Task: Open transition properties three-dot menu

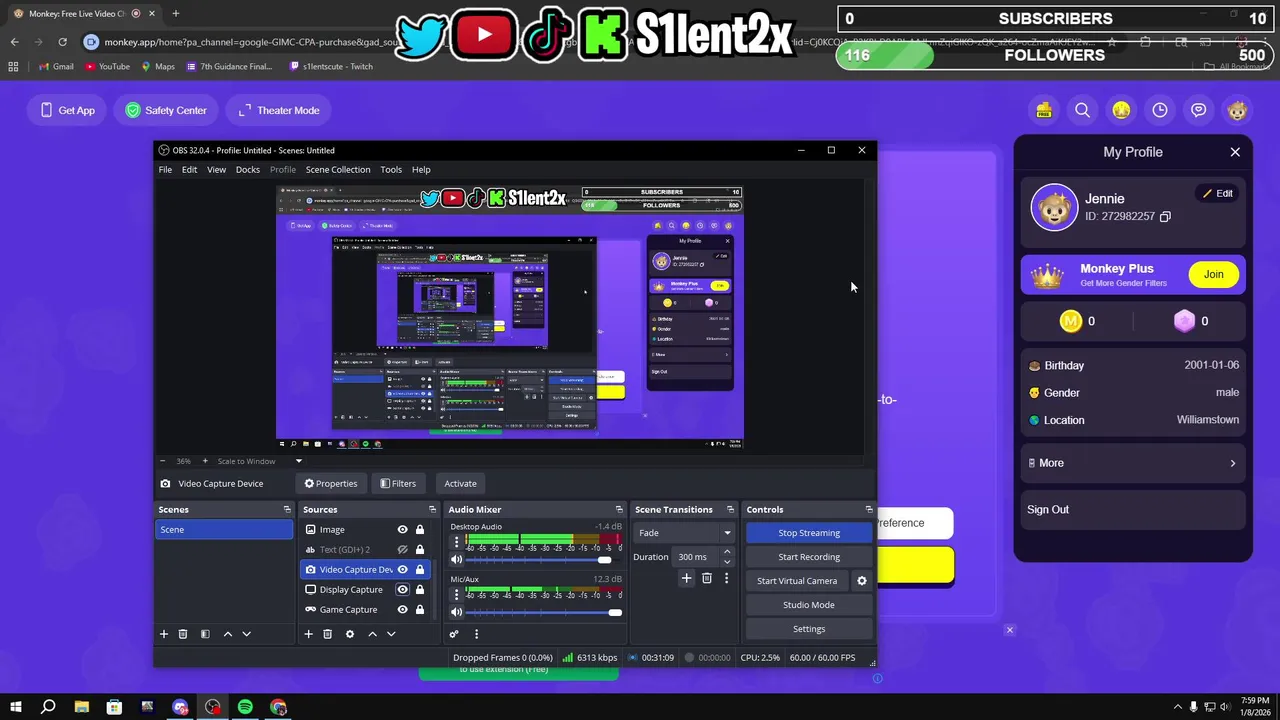Action: tap(726, 578)
